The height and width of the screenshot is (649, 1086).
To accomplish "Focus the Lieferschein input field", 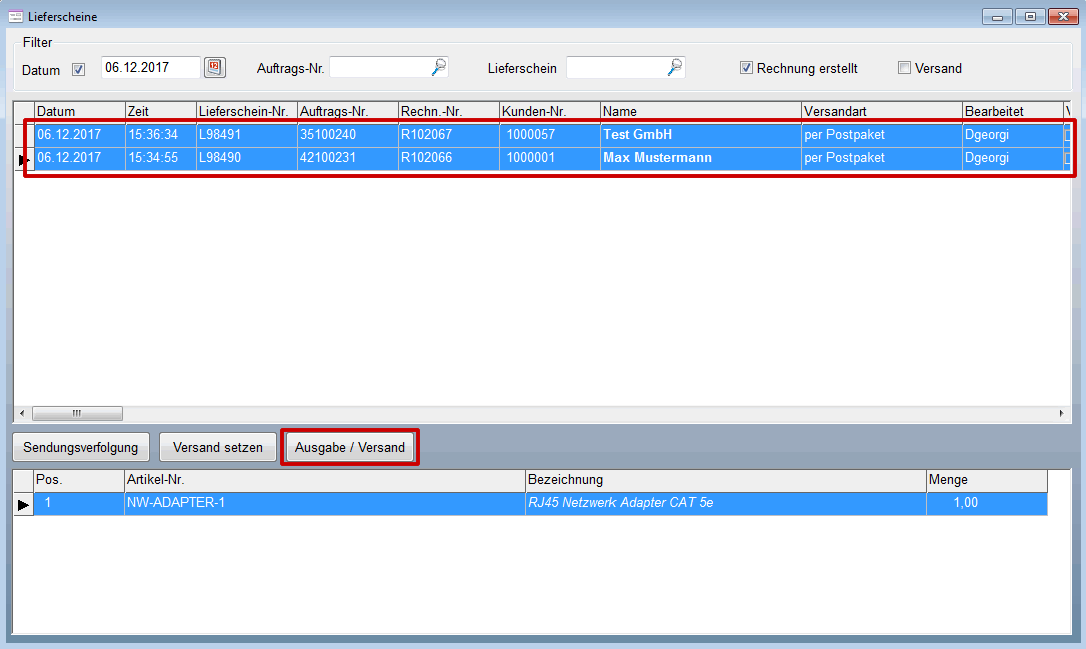I will 616,68.
